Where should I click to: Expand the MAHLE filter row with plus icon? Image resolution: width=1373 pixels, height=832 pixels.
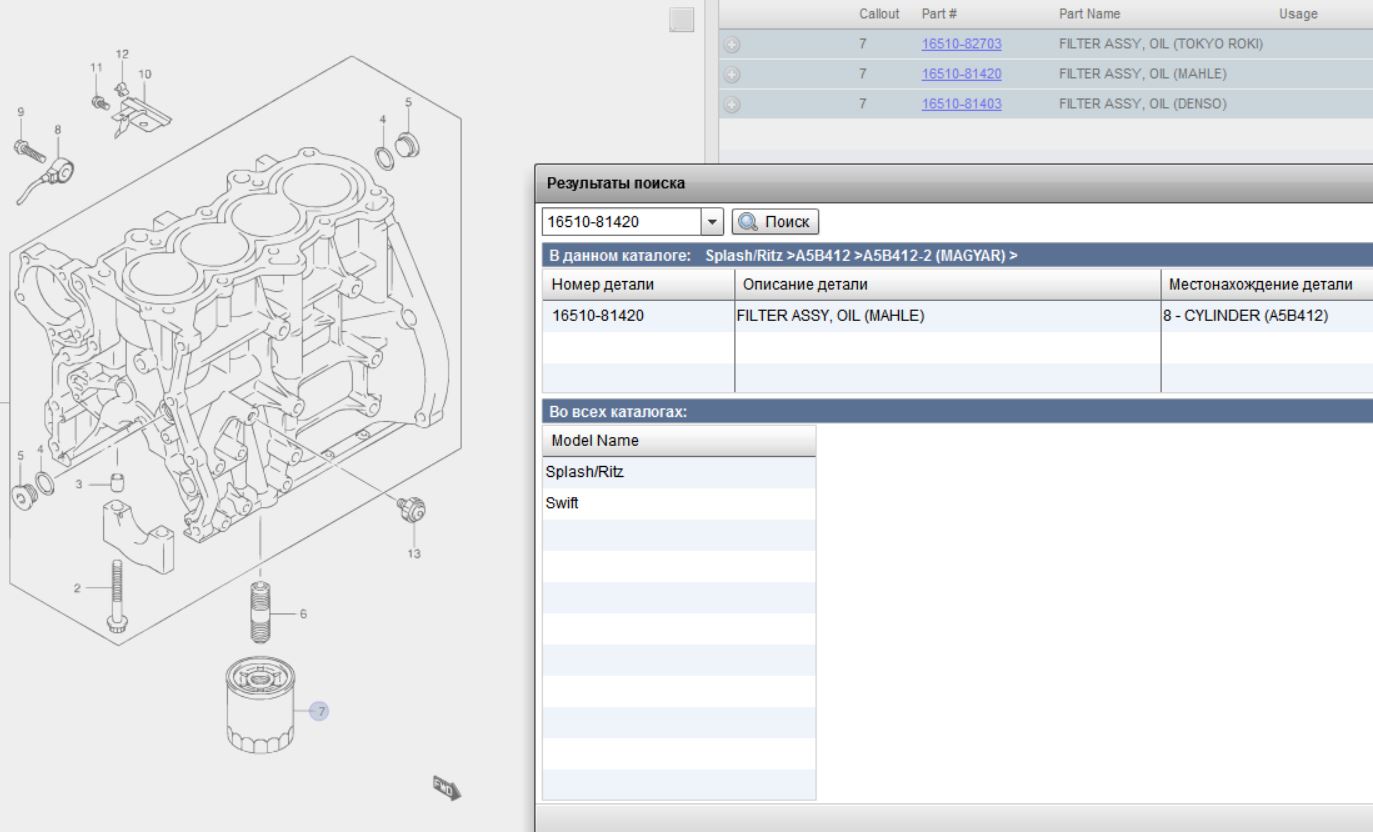point(730,74)
